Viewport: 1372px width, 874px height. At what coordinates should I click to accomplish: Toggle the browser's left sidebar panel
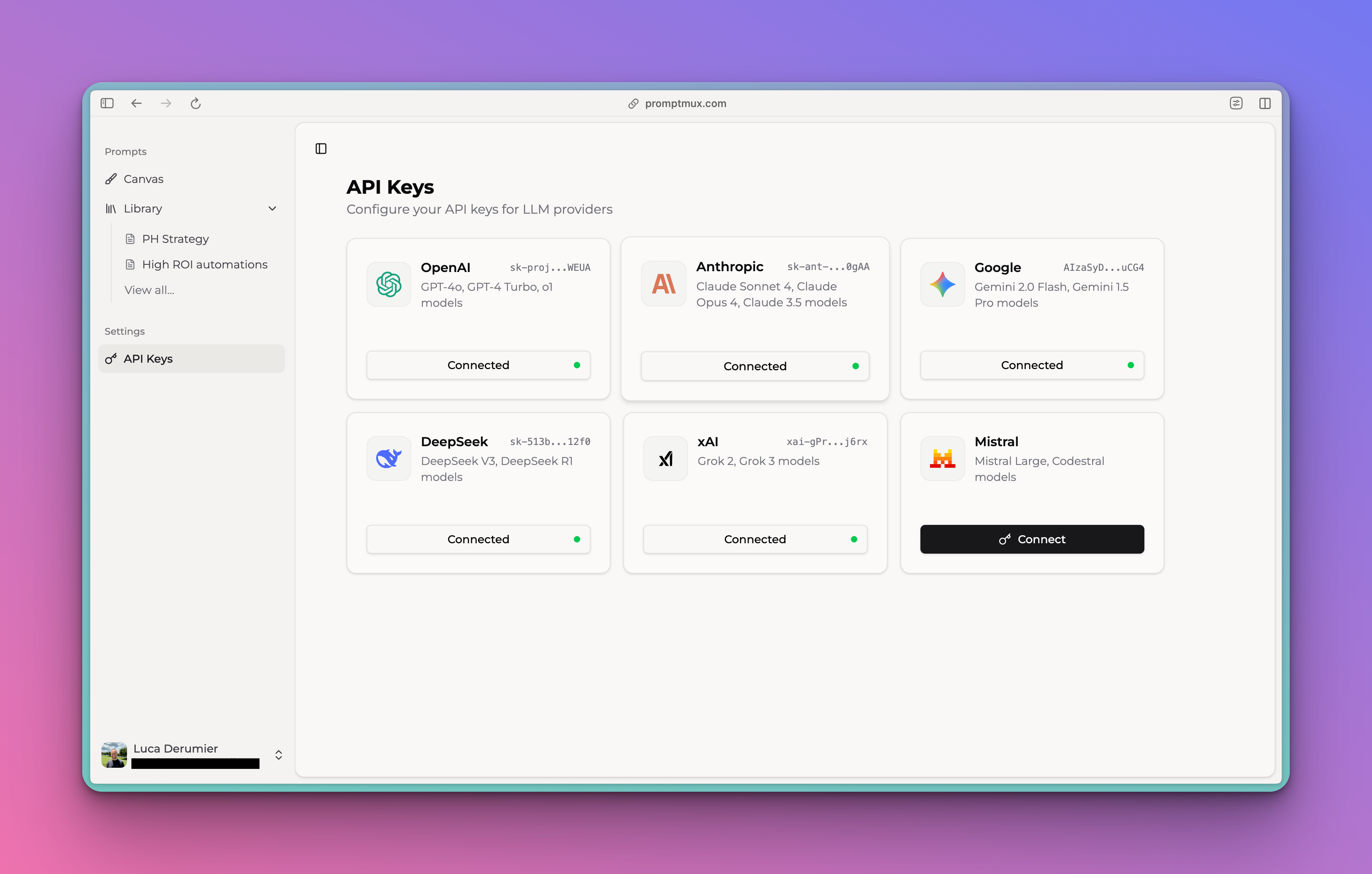coord(107,103)
